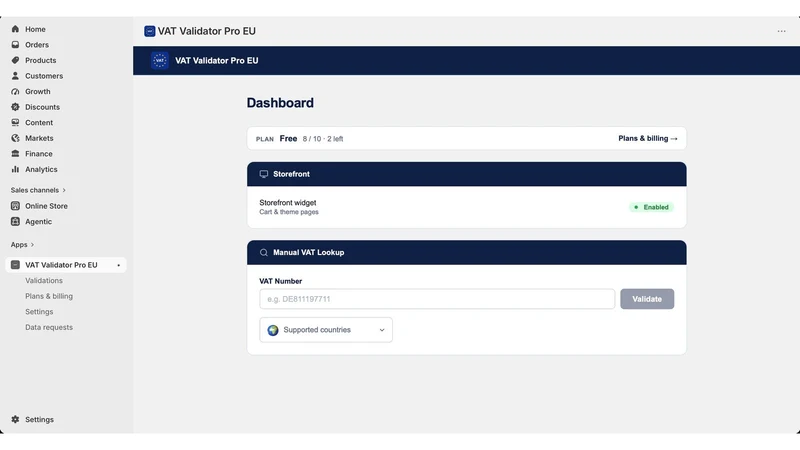Click the Finance bank icon
The image size is (800, 450).
(15, 154)
